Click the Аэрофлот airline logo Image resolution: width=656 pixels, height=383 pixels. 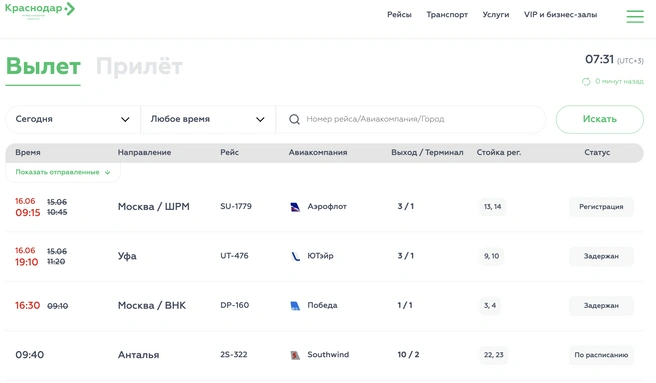[295, 207]
